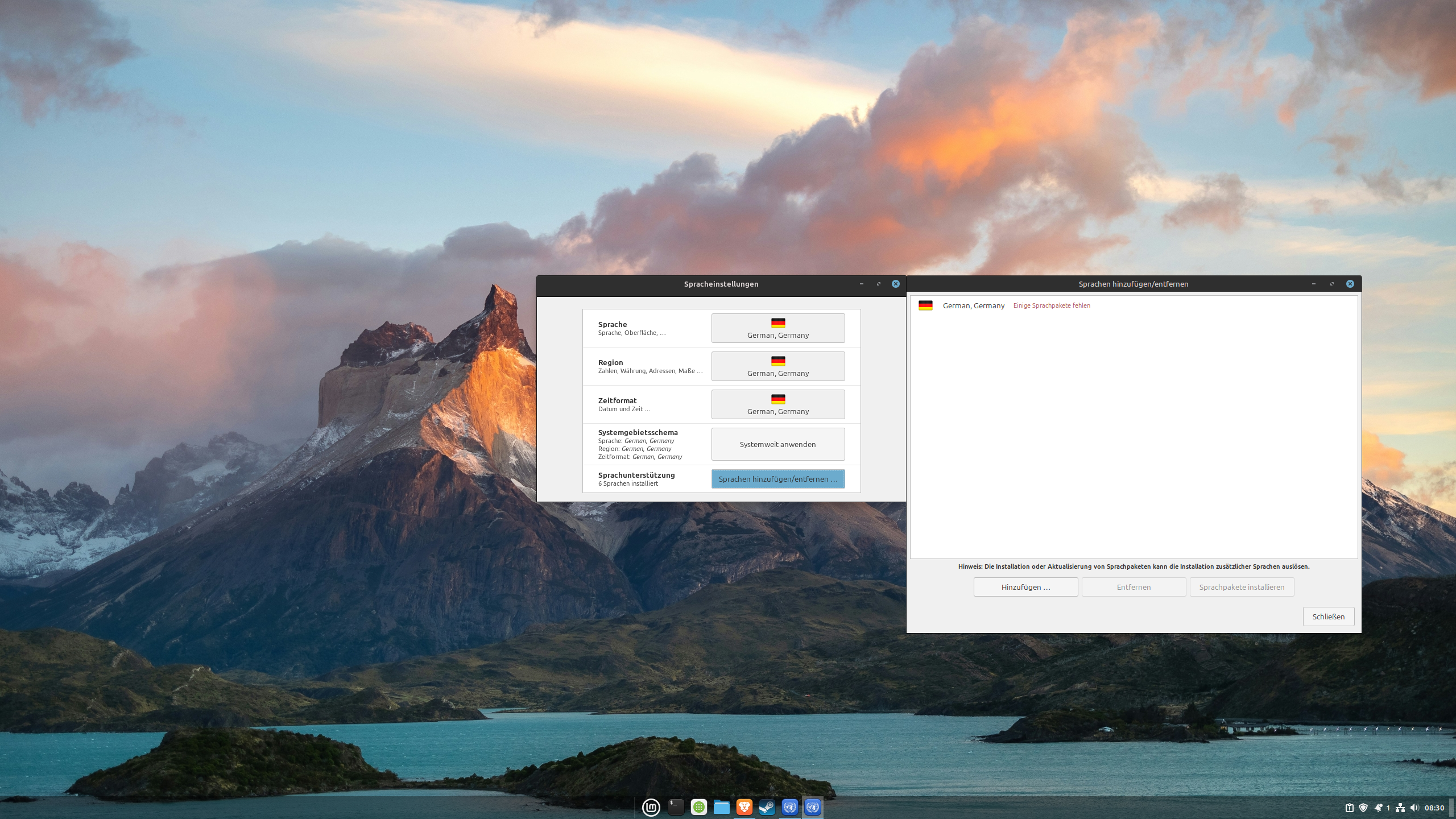Switch to first Spracheinstellungen taskbar window
The width and height of the screenshot is (1456, 819).
tap(789, 807)
